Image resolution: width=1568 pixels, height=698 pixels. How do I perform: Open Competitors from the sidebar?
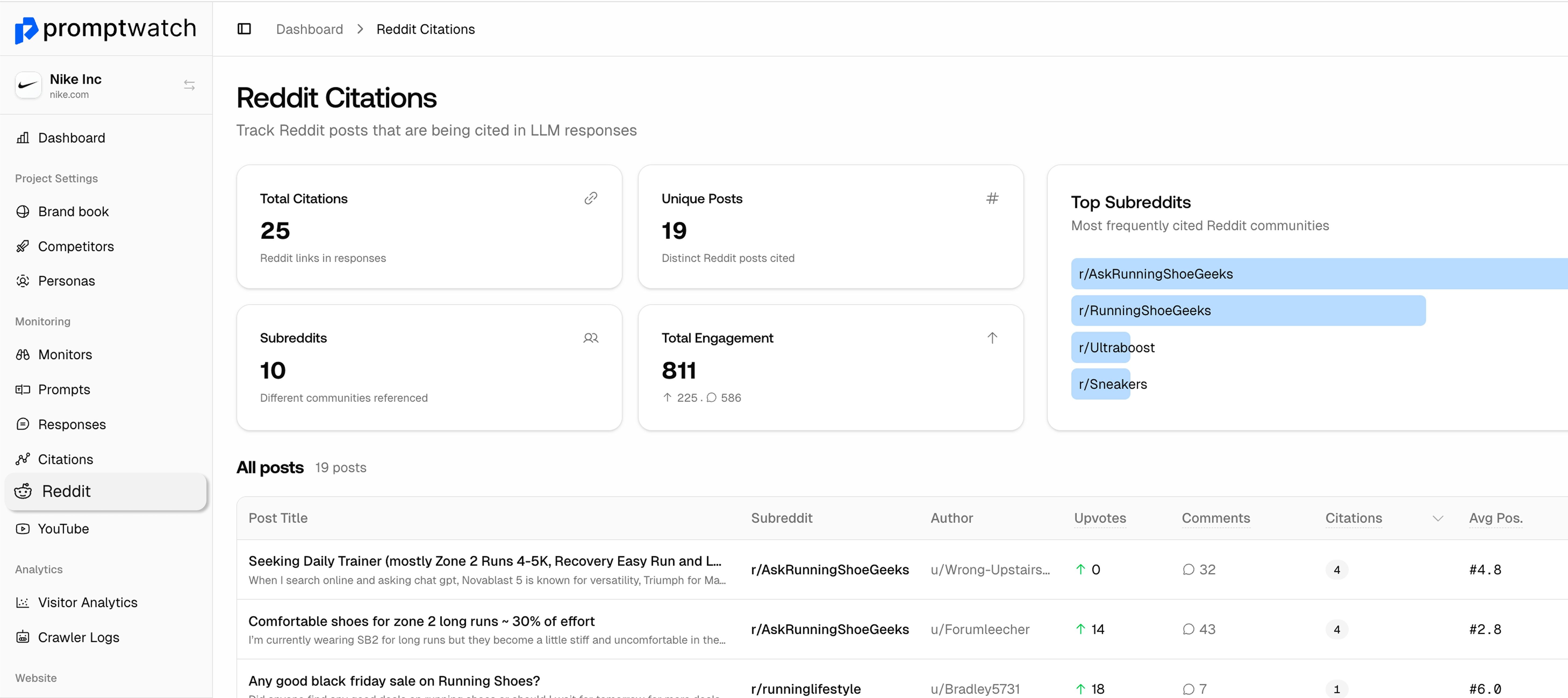[76, 246]
